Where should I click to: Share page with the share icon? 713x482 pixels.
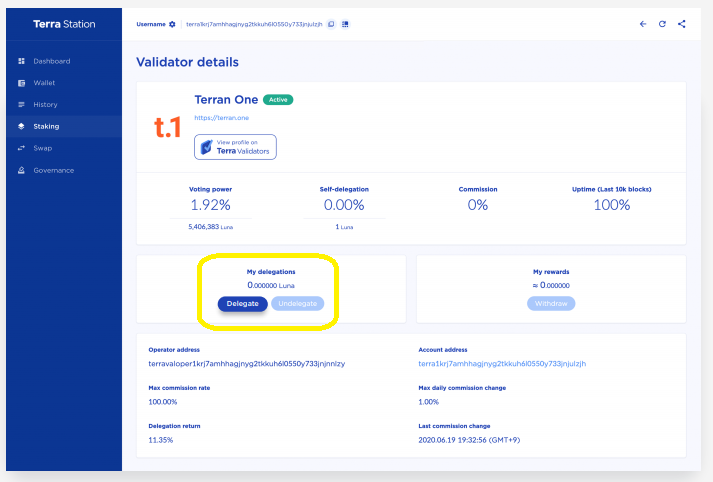pos(682,24)
